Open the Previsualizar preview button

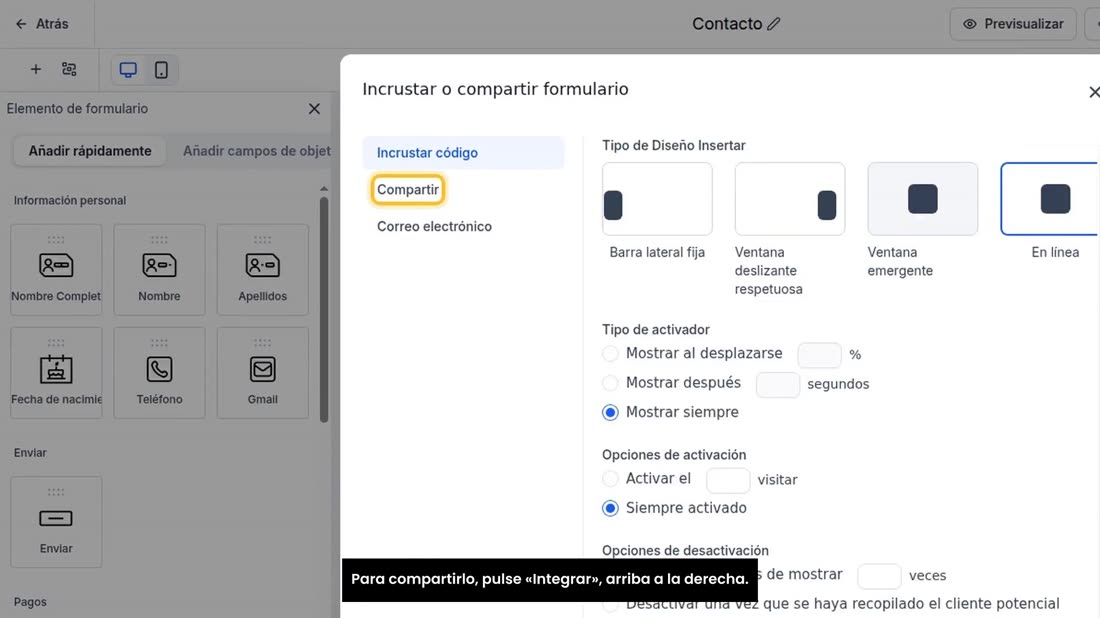(x=1013, y=24)
